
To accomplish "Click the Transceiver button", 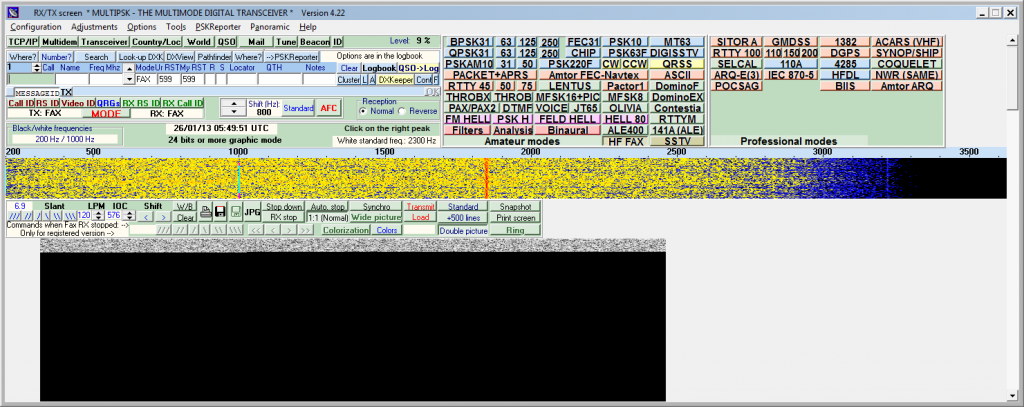I will [104, 42].
